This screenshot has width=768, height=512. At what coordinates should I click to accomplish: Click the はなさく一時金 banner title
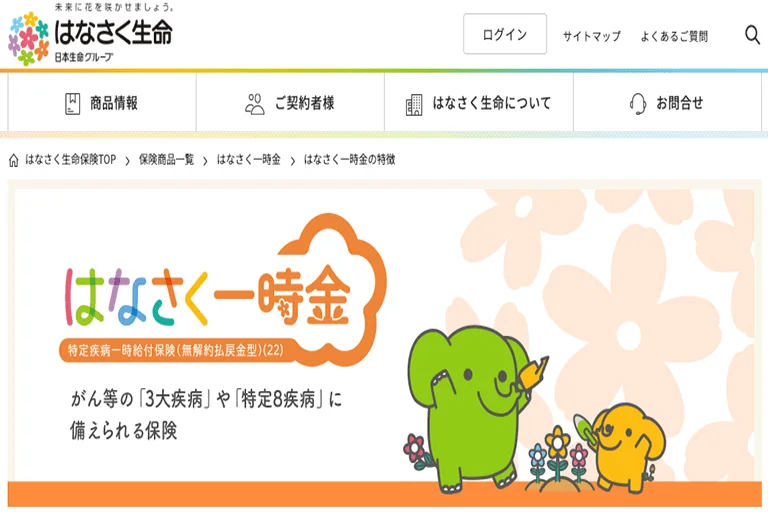tap(208, 296)
